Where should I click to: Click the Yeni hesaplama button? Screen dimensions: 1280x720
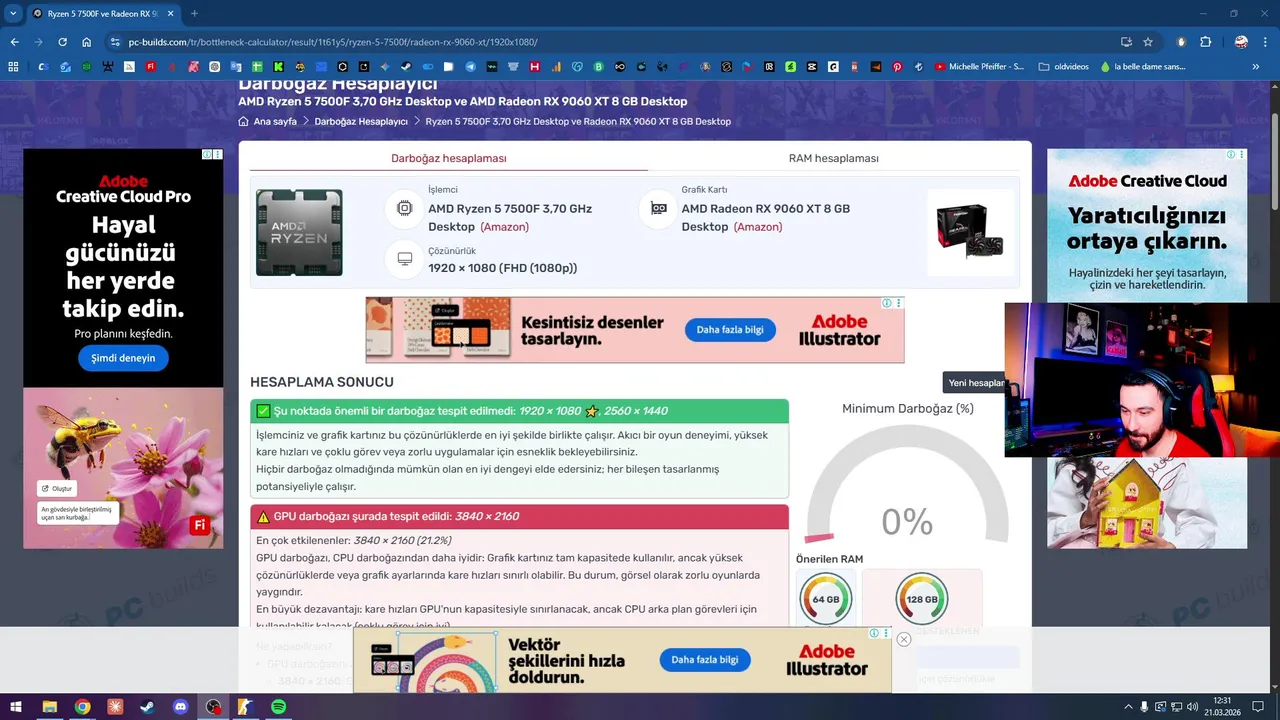pos(975,383)
